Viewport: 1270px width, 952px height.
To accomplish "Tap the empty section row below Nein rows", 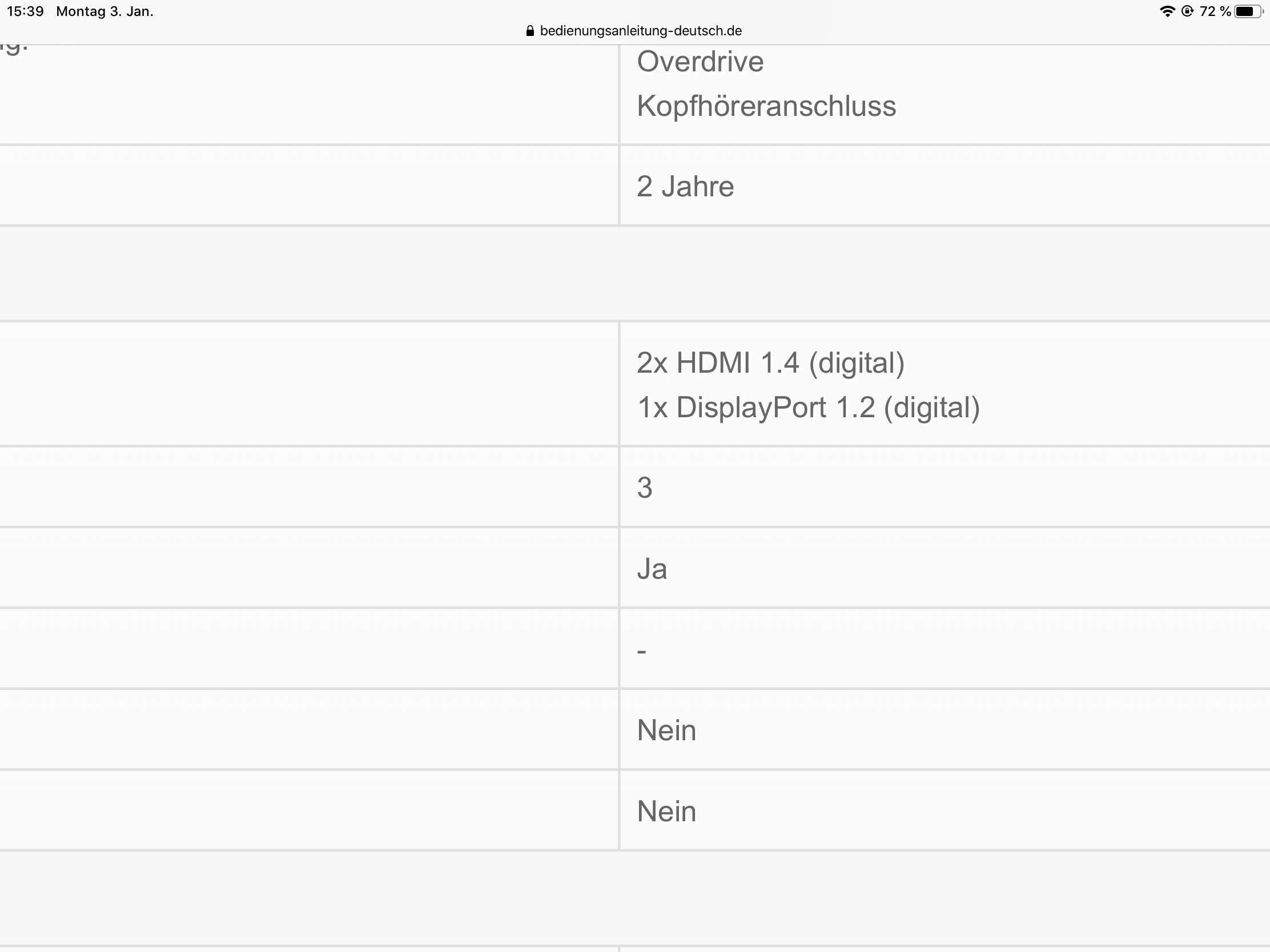I will (x=635, y=898).
